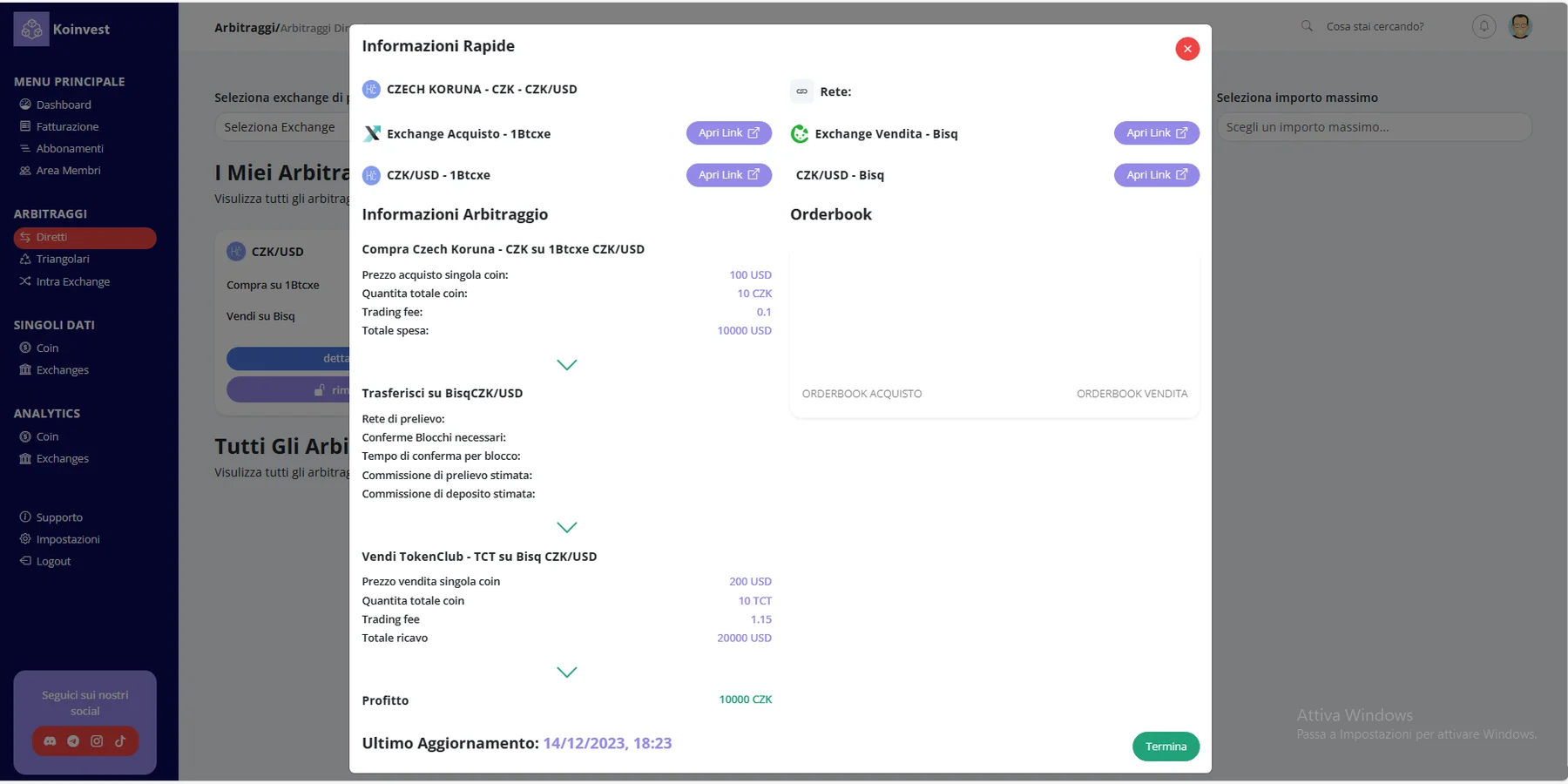Click the green Termina button
This screenshot has height=784, width=1568.
(1166, 747)
